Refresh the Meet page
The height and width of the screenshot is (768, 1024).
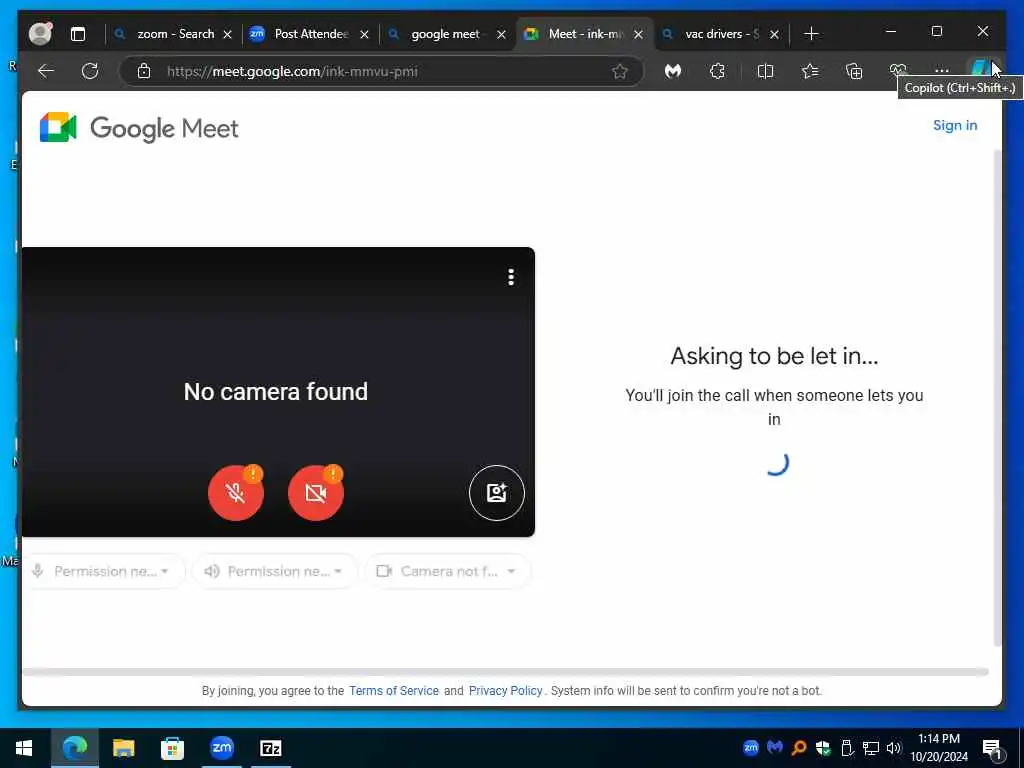(x=90, y=71)
